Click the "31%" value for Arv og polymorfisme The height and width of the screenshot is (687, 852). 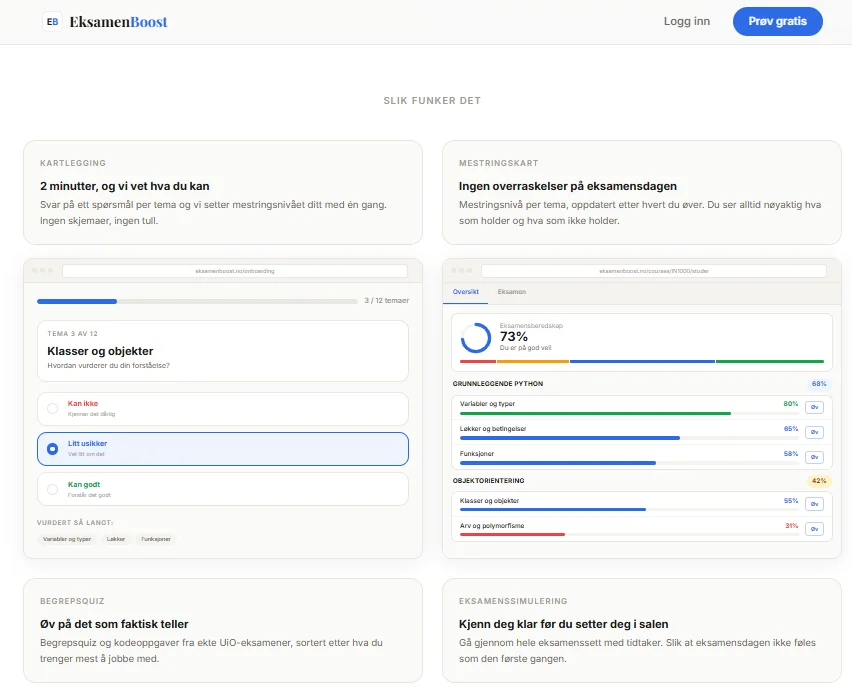792,526
